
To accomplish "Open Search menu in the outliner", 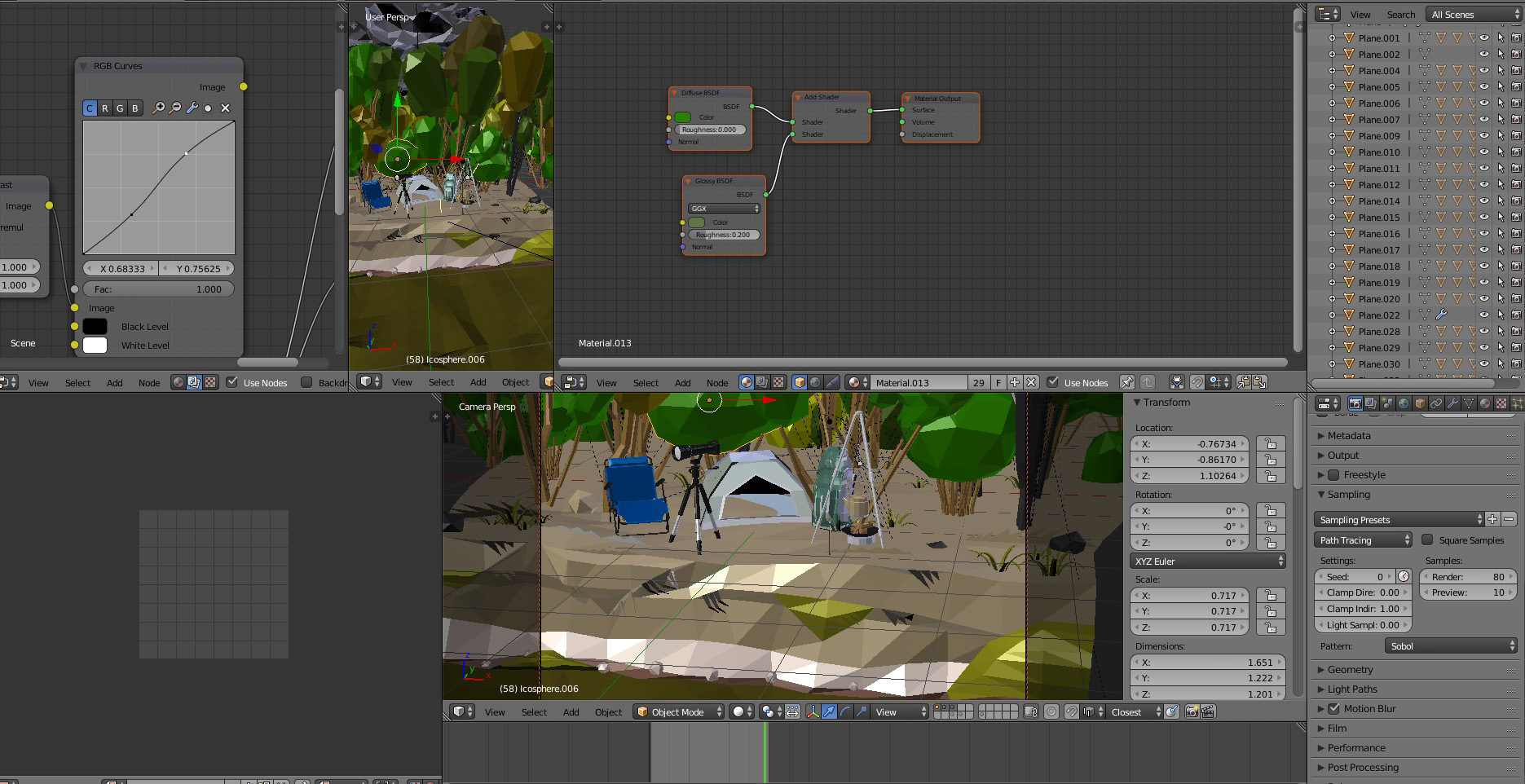I will [1401, 15].
